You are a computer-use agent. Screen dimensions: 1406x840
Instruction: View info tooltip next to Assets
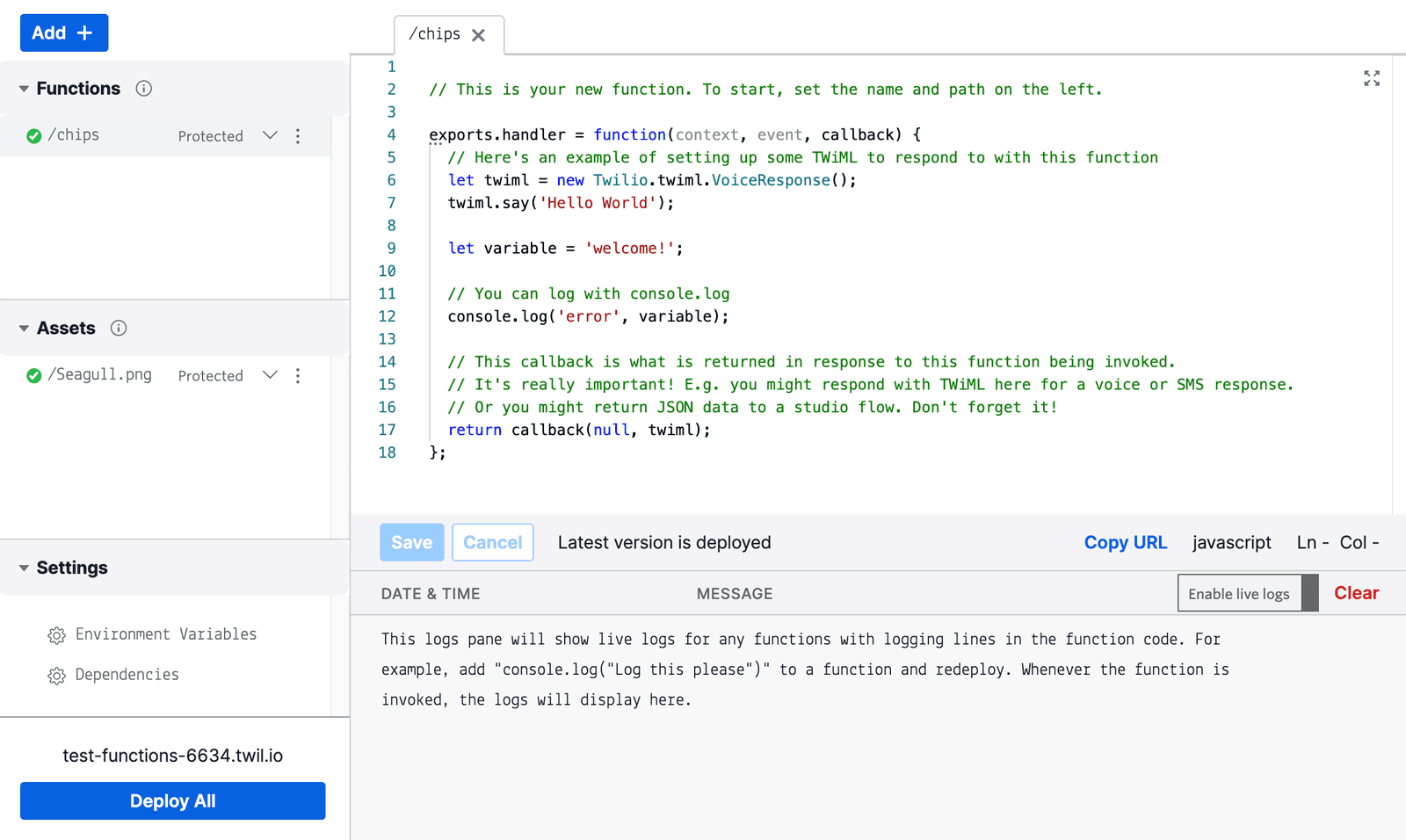coord(119,328)
